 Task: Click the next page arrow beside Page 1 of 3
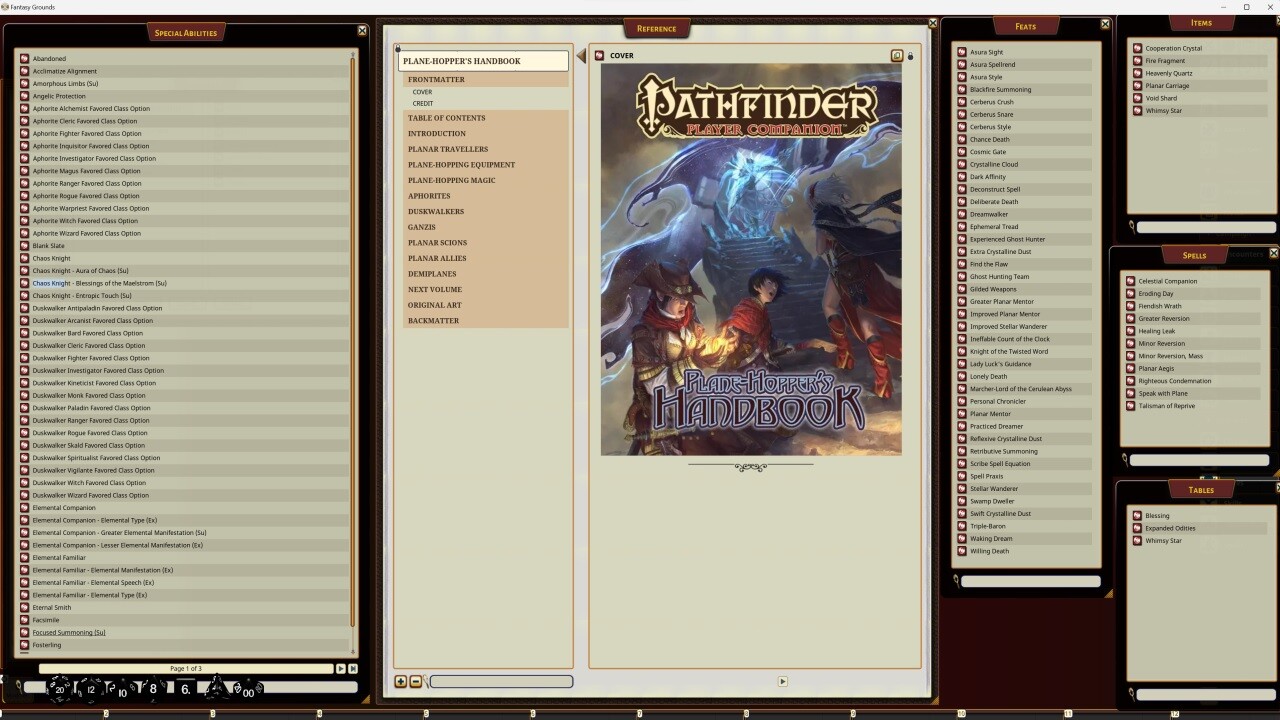pos(341,668)
